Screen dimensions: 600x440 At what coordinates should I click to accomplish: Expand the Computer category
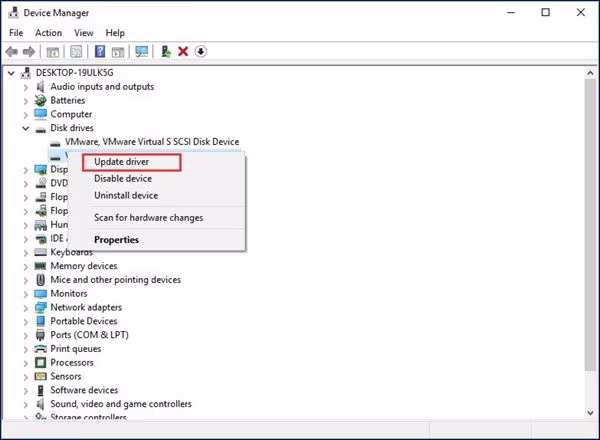[x=26, y=115]
